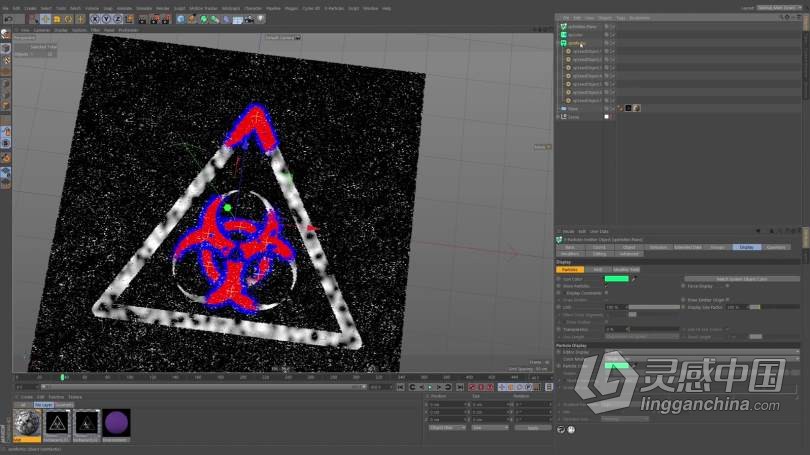
Task: Add a camera object
Action: pyautogui.click(x=249, y=19)
